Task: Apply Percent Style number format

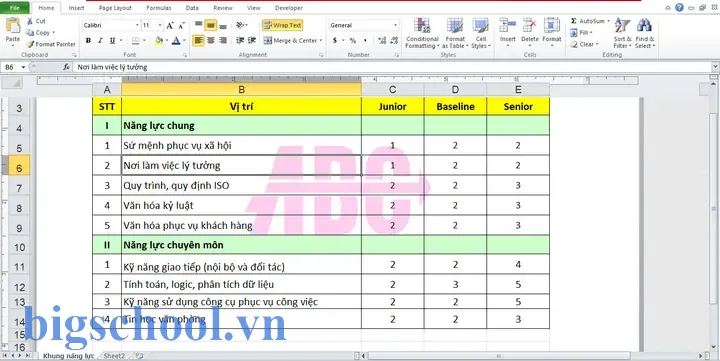Action: [353, 40]
